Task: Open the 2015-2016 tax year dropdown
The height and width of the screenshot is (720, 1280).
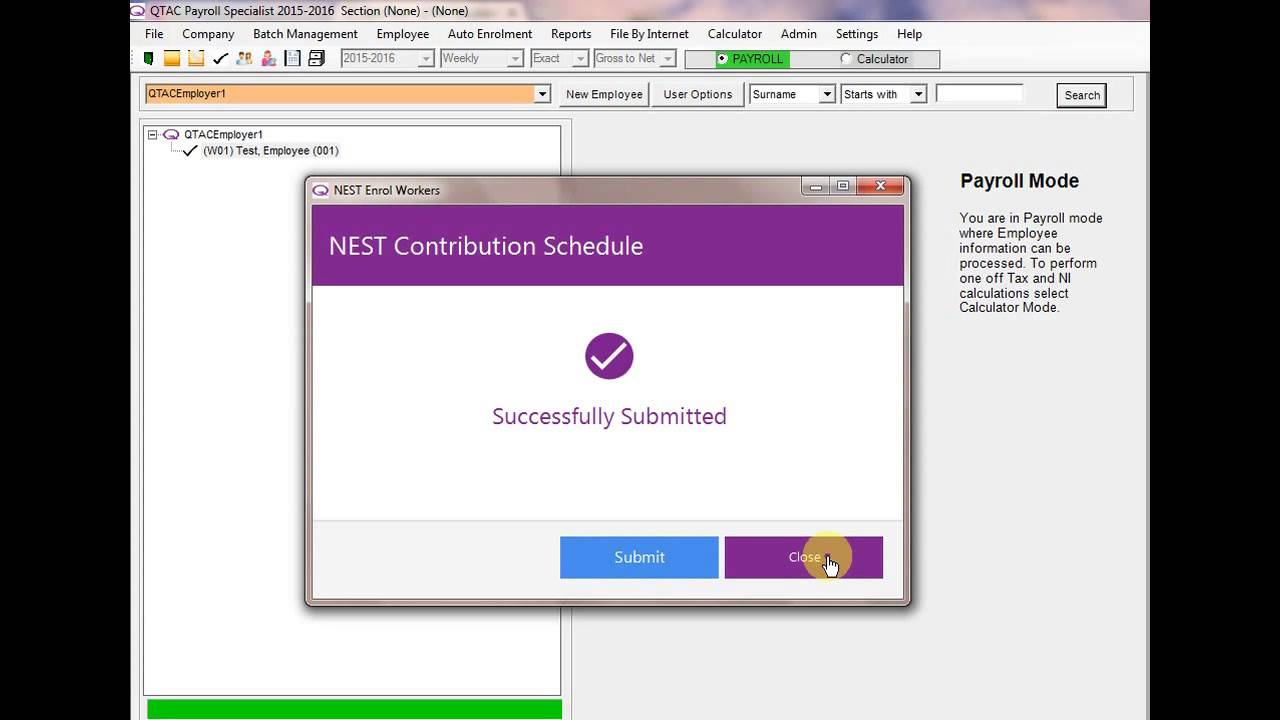Action: [425, 59]
